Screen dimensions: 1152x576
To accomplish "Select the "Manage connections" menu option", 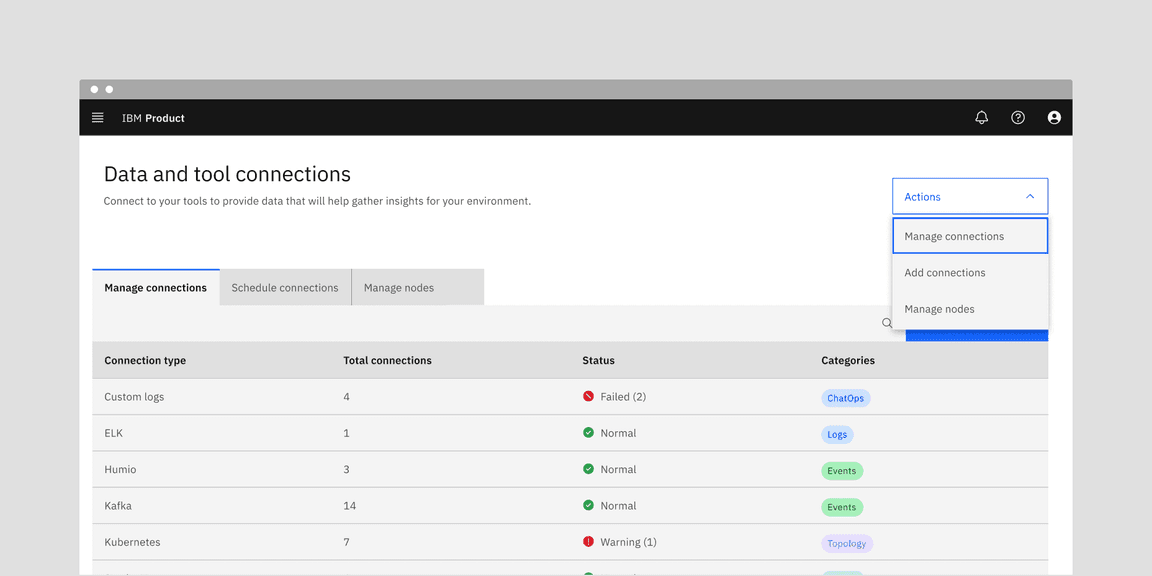I will [x=954, y=235].
